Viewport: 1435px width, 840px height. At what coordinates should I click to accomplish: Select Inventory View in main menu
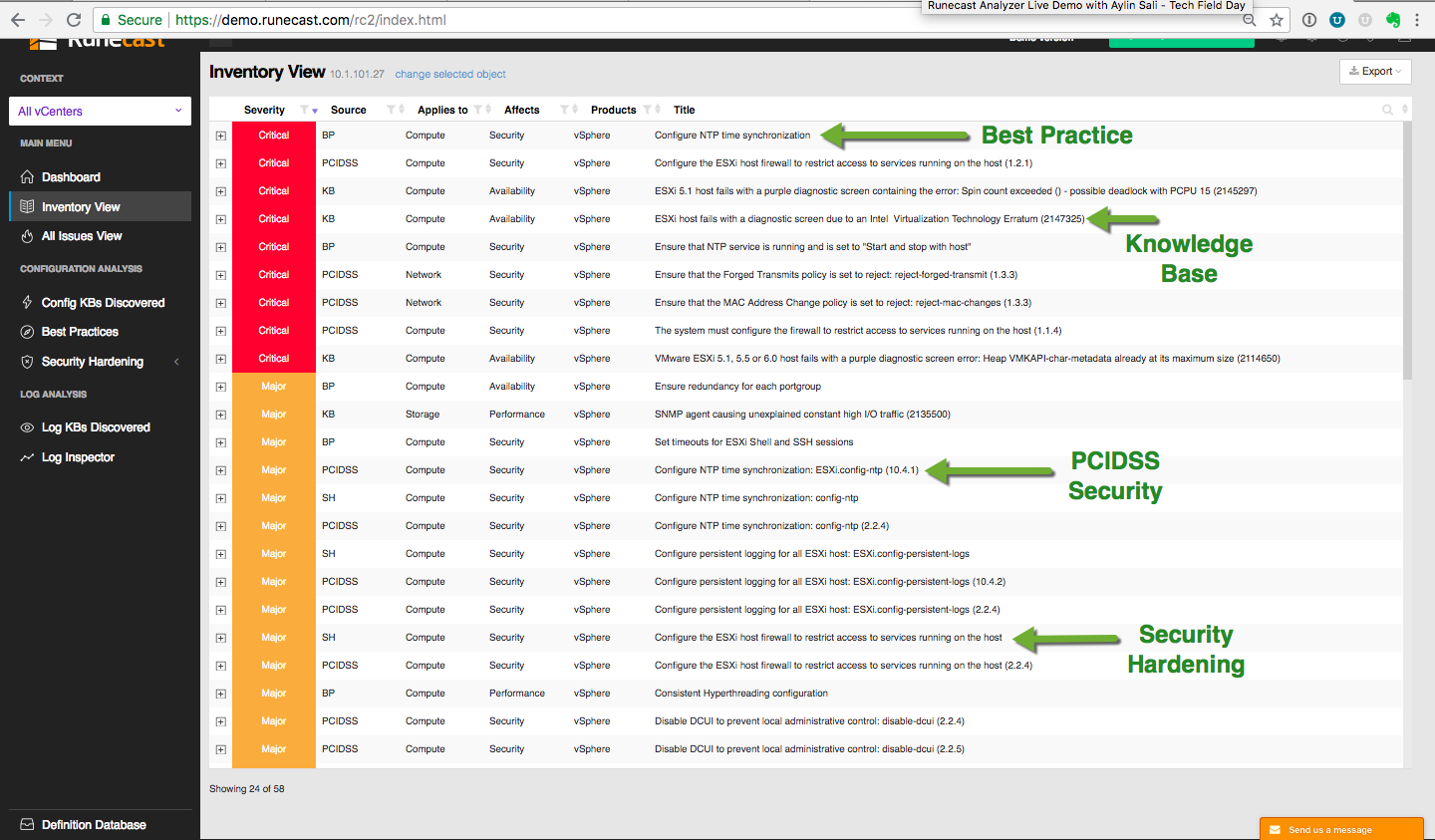(100, 206)
